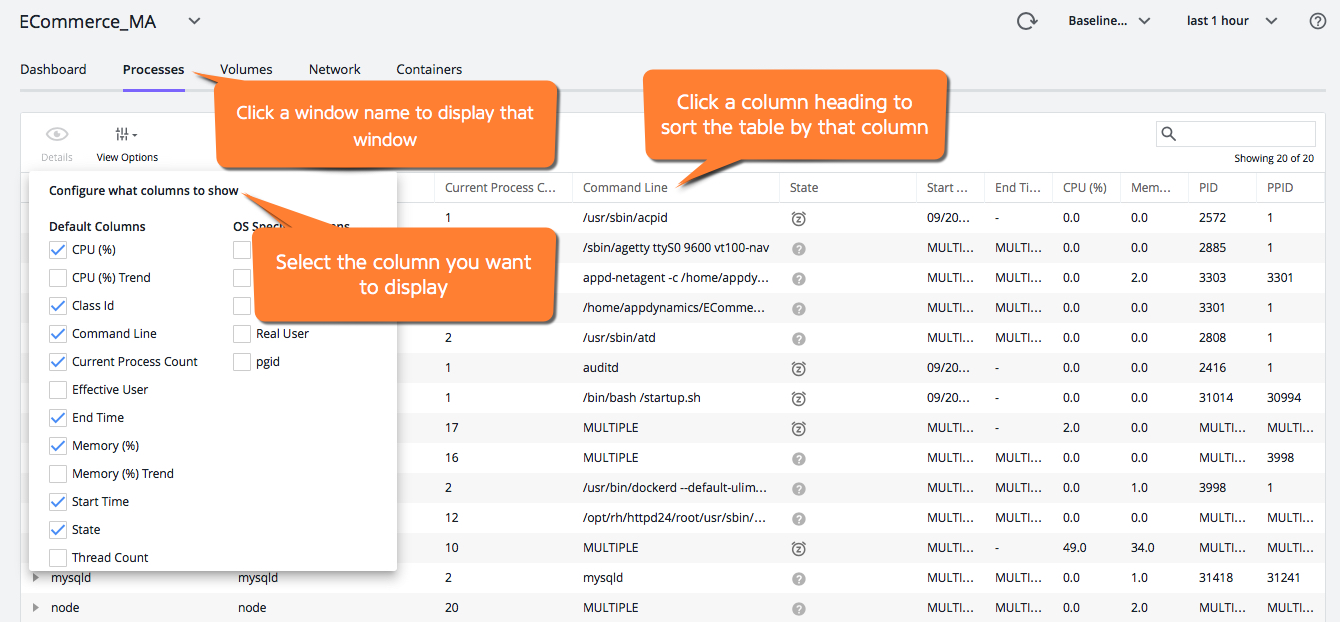Viewport: 1340px width, 622px height.
Task: Sort by the Command Line column heading
Action: tap(626, 188)
